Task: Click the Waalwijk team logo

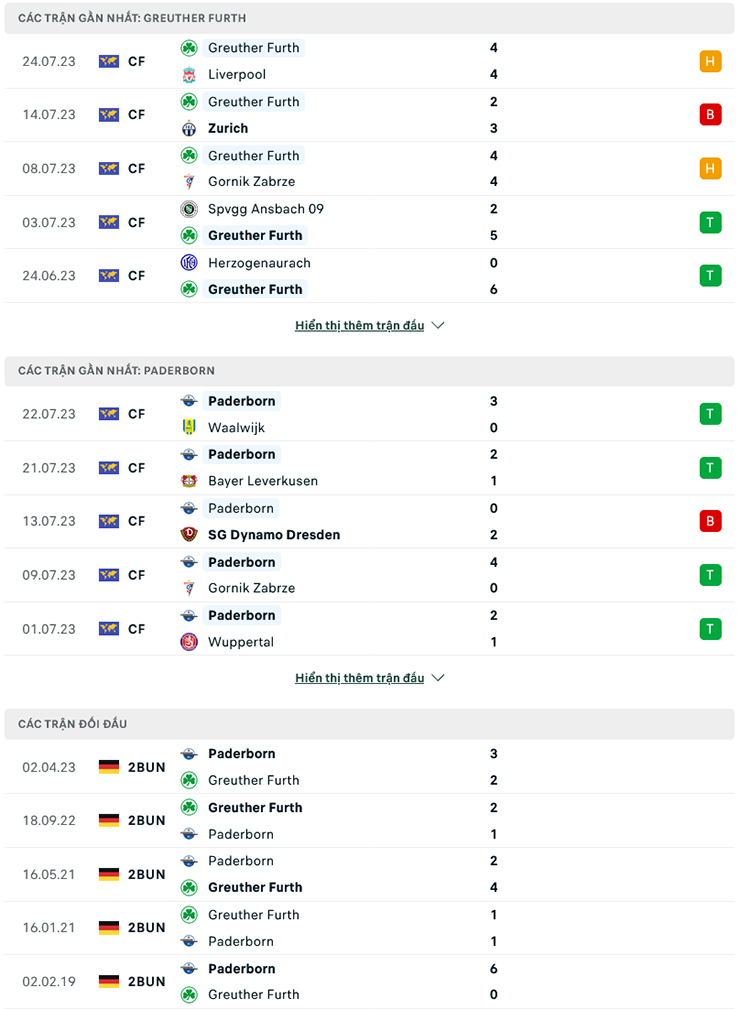Action: click(189, 427)
